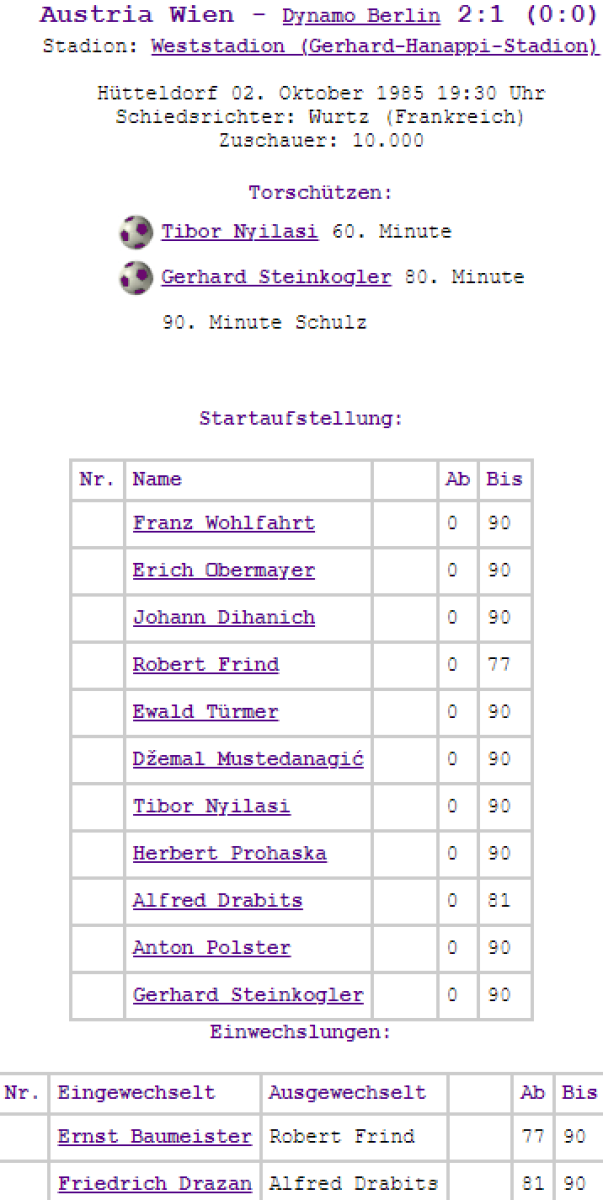603x1200 pixels.
Task: Open goalscorer Gerhard Steinkogler's 80th-minute link
Action: pyautogui.click(x=276, y=277)
